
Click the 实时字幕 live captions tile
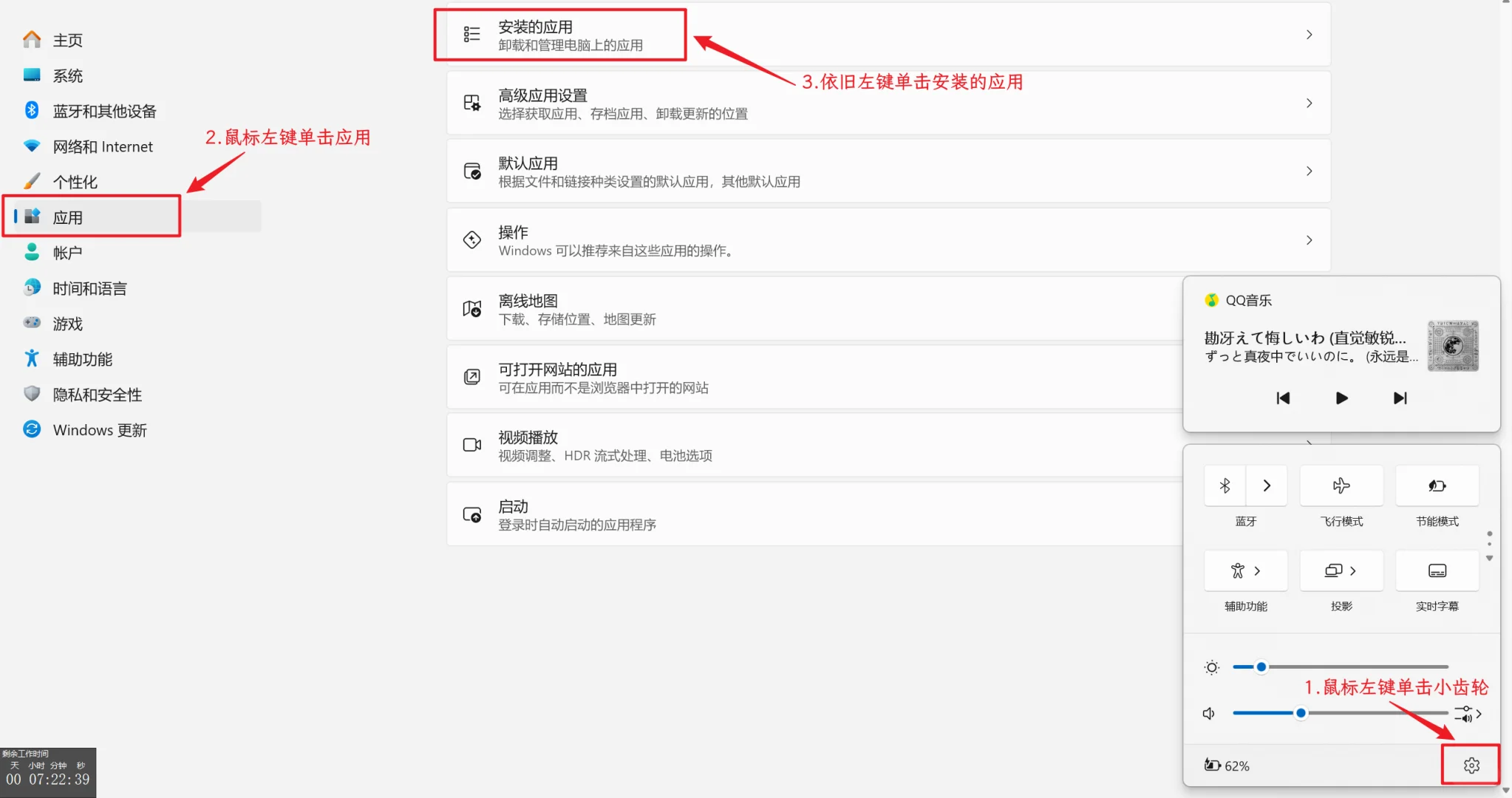click(1436, 570)
